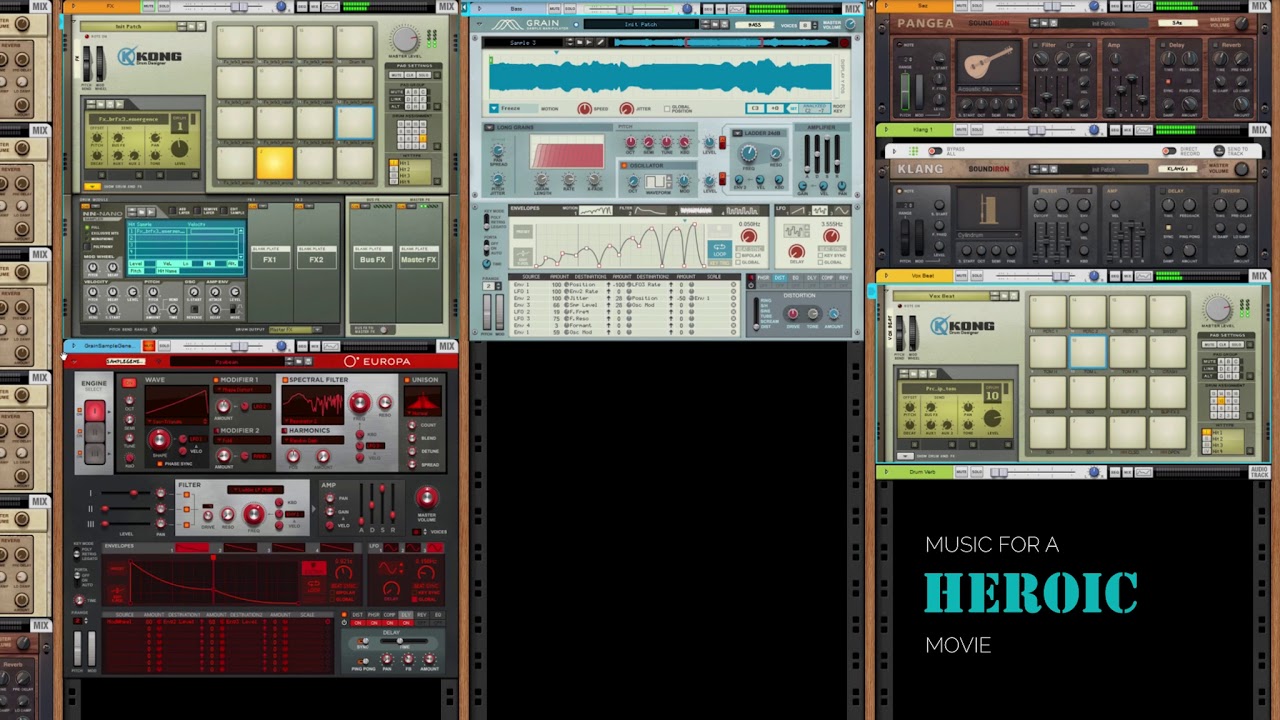Mute the Drum Verb track
The width and height of the screenshot is (1280, 720).
click(961, 472)
